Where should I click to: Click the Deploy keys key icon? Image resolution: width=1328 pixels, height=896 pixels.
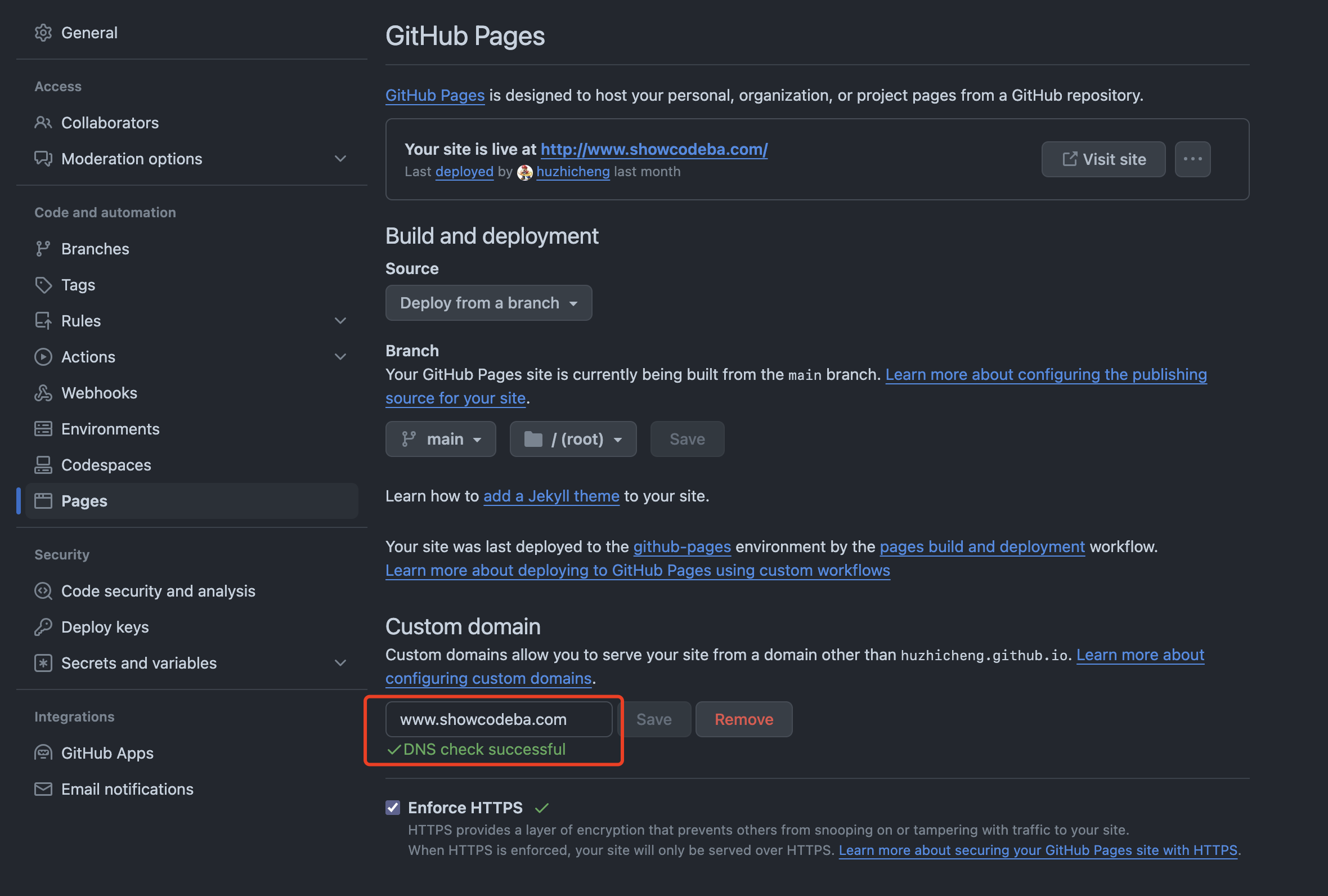click(43, 627)
